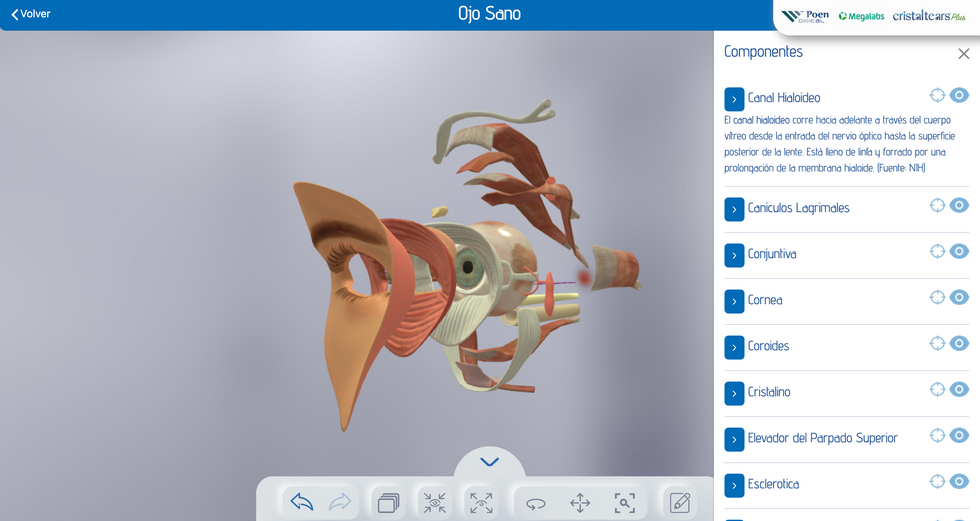Click the collapse model view icon
Image resolution: width=980 pixels, height=521 pixels.
click(x=434, y=502)
